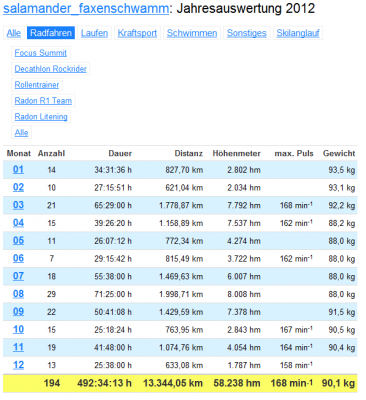Click the 158 min-1 pulse cell
366x400 pixels.
click(296, 365)
